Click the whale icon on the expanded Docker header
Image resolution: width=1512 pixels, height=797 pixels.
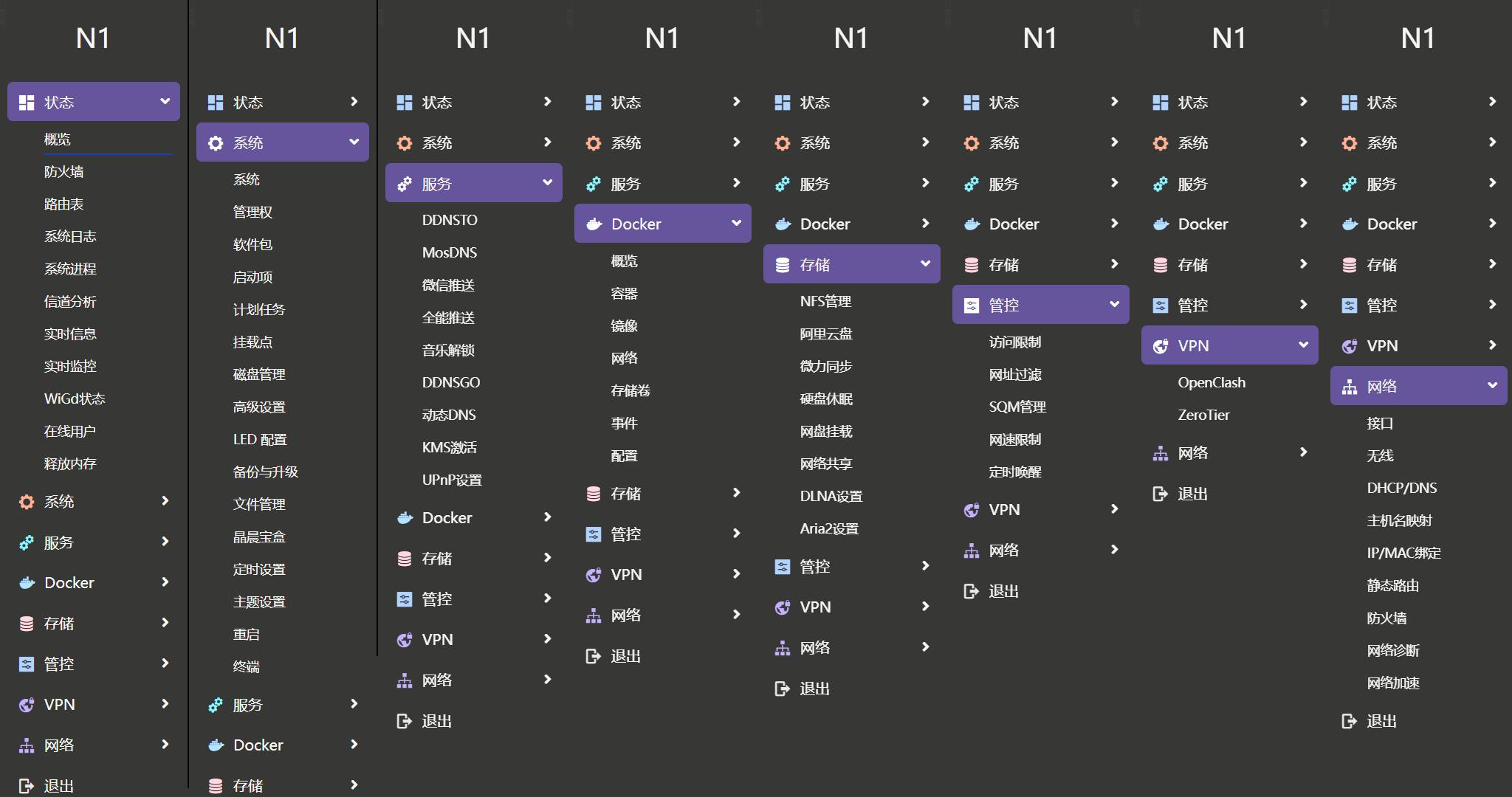point(594,224)
